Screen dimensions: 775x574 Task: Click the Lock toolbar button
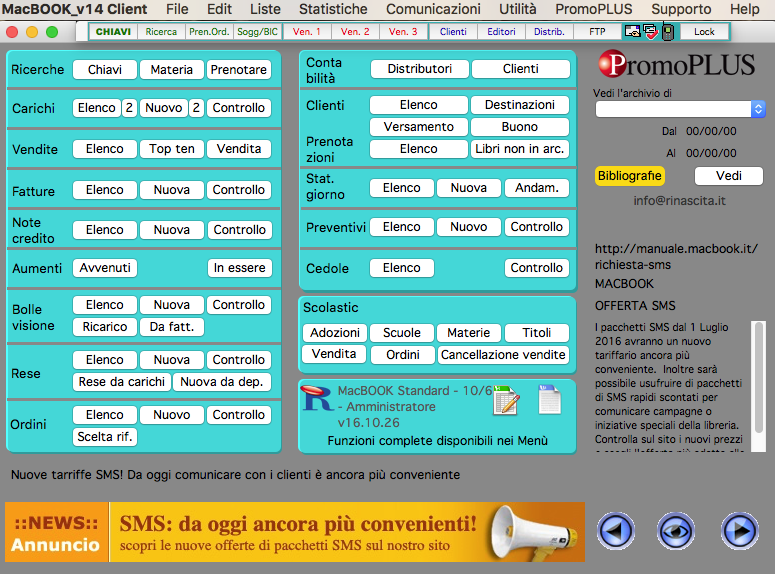coord(704,32)
